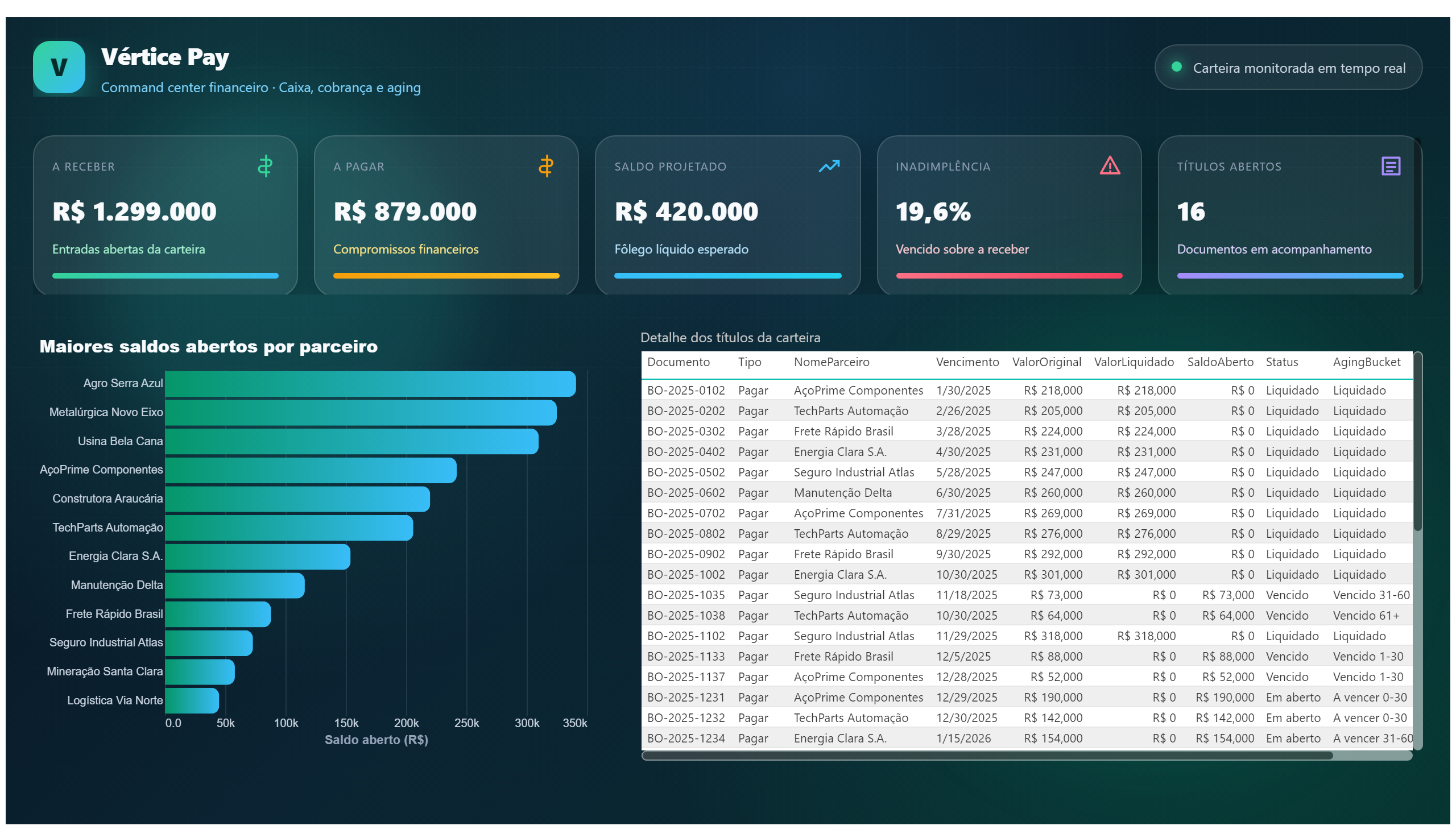Sort table by Vencimento column header
1456x830 pixels.
tap(967, 362)
